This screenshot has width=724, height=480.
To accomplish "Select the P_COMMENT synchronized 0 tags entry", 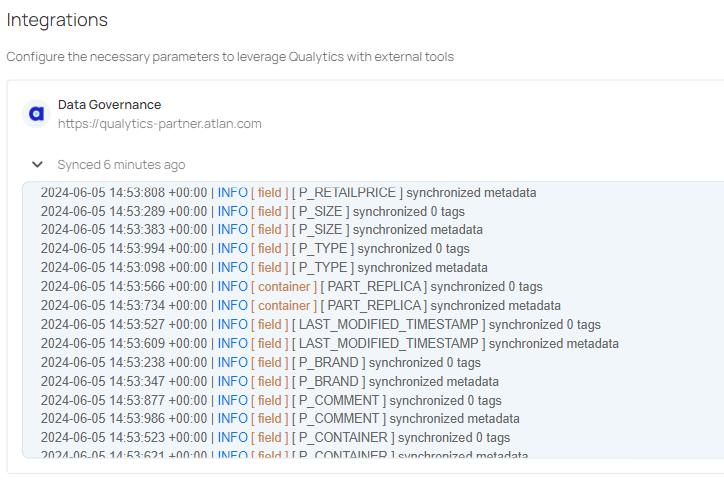I will click(271, 401).
